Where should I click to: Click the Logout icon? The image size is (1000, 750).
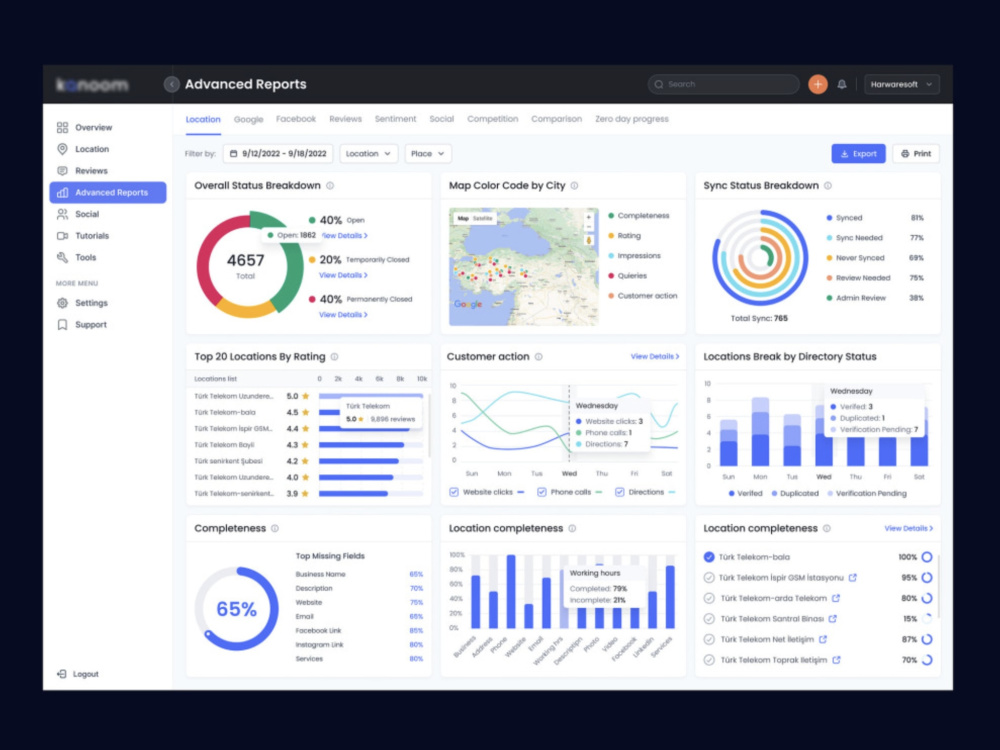(62, 674)
